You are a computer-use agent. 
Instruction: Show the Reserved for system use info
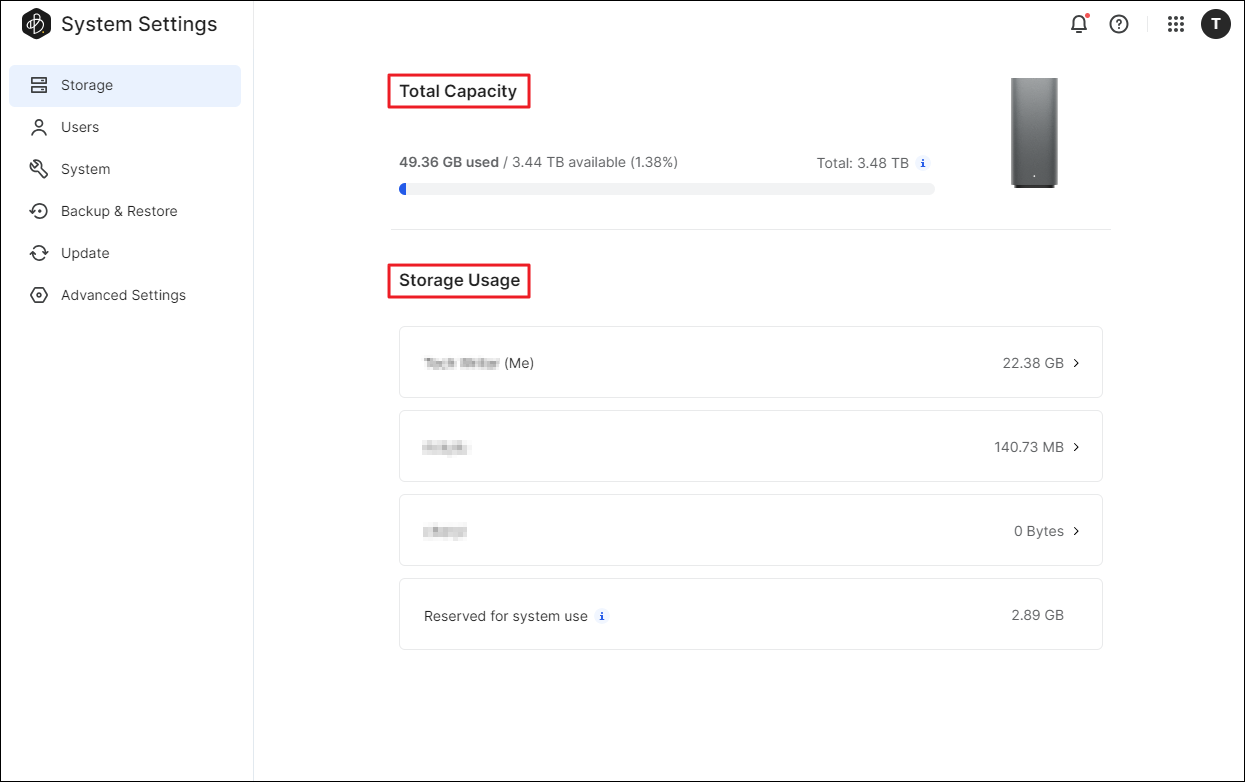coord(602,616)
